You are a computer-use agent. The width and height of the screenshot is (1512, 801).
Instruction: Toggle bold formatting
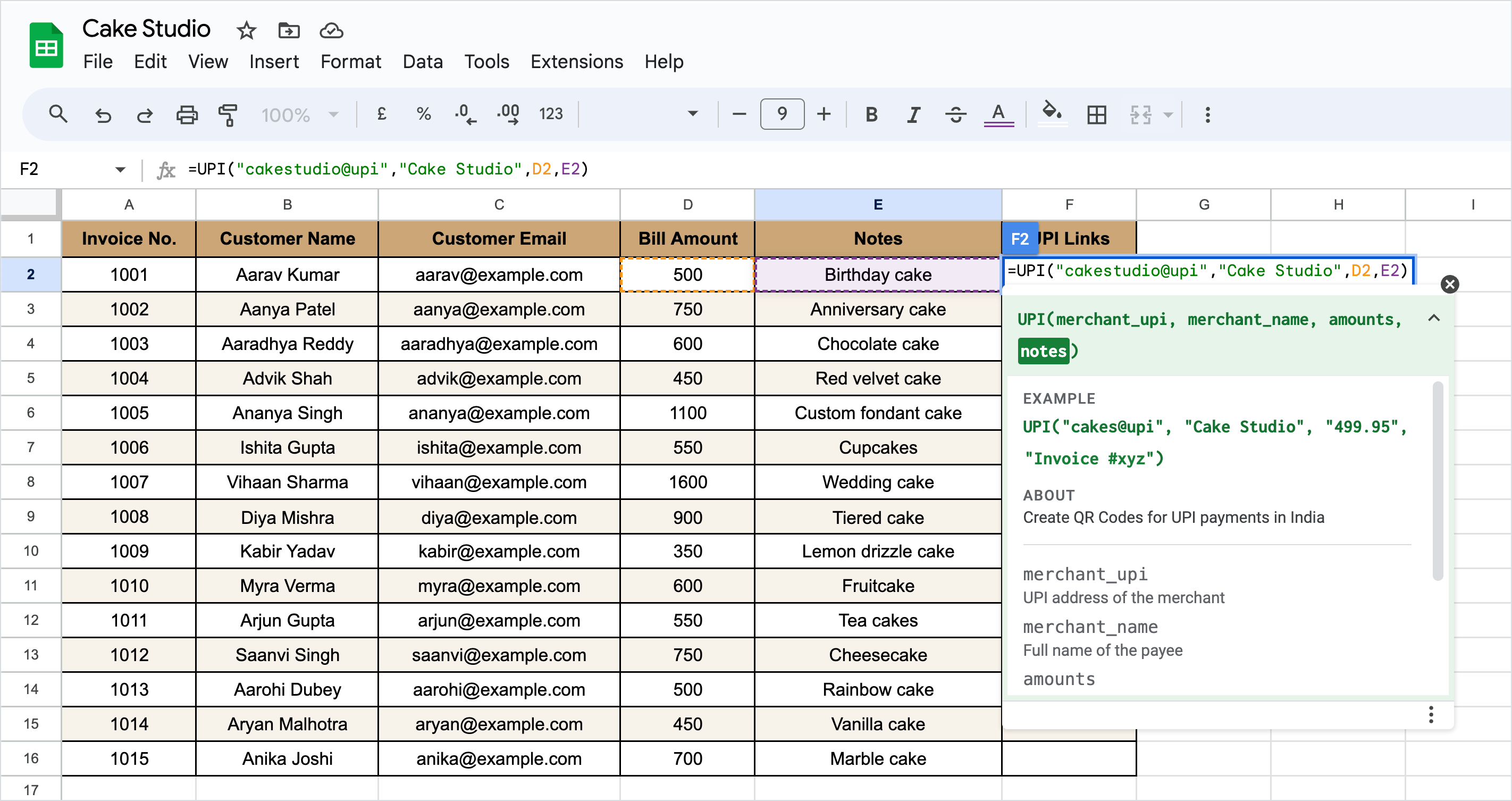coord(871,114)
